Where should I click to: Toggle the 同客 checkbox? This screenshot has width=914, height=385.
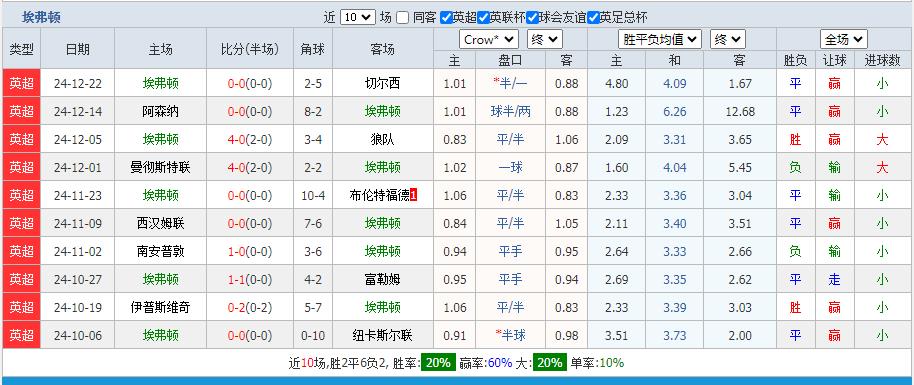click(402, 18)
